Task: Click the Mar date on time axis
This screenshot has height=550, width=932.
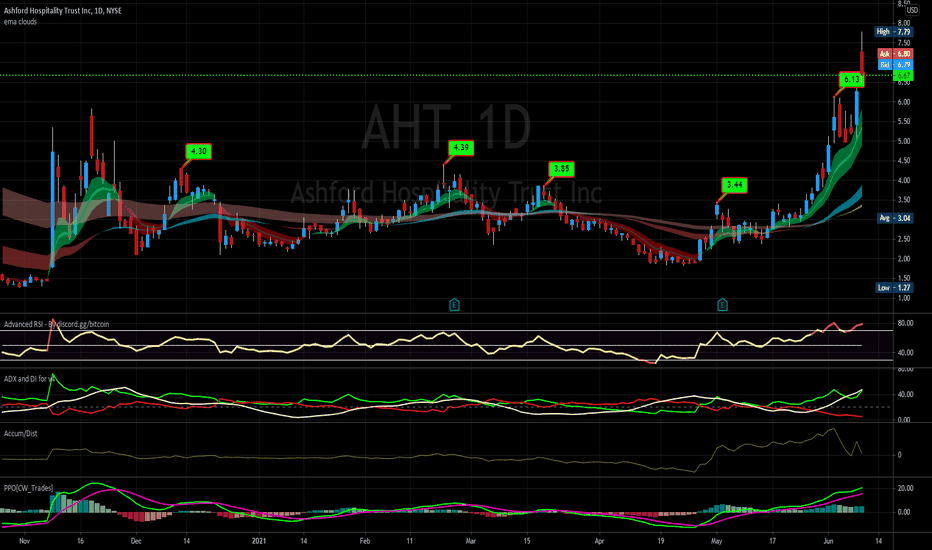Action: [x=471, y=541]
